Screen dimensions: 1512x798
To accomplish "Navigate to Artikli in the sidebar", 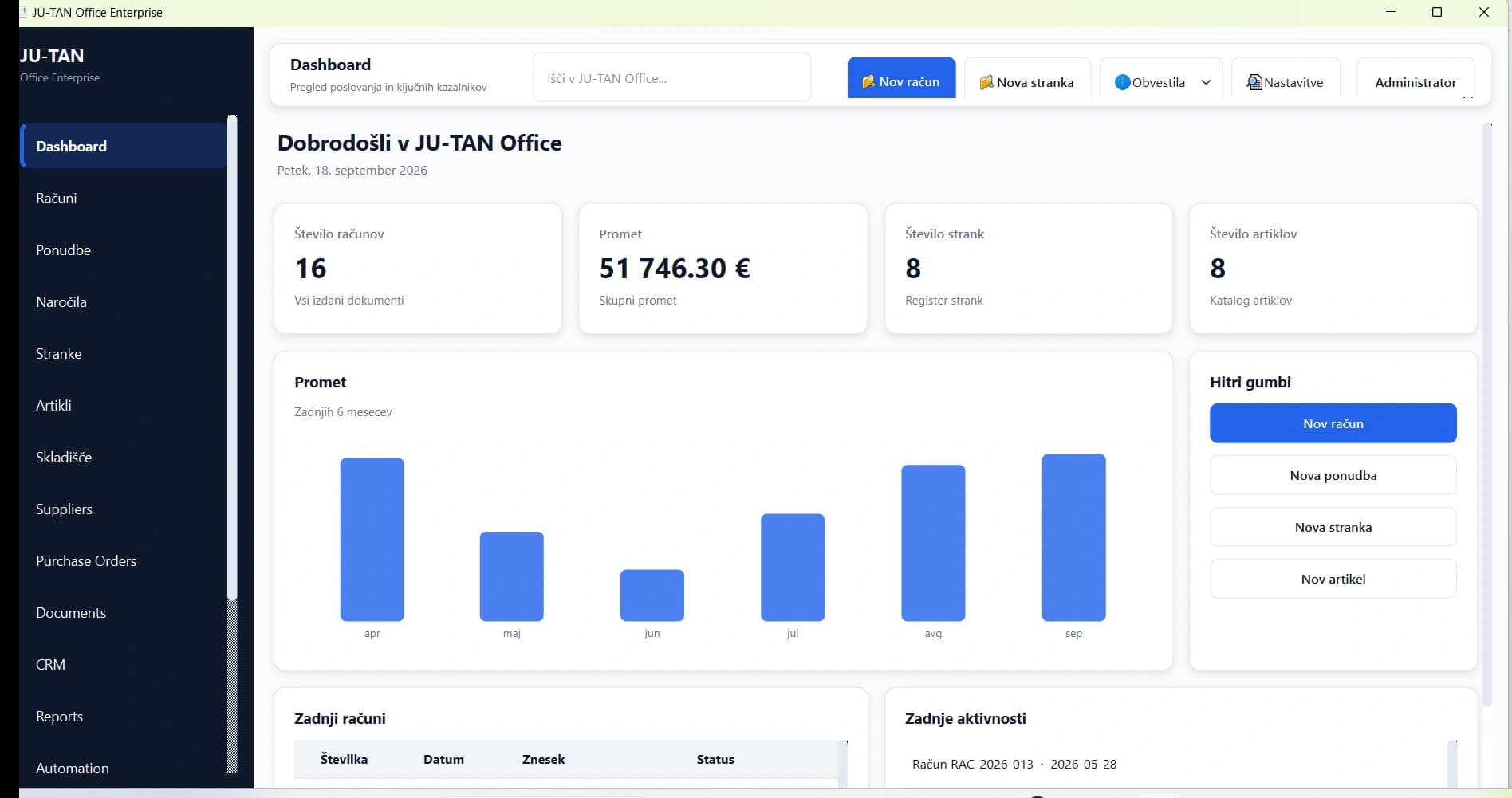I will [124, 405].
